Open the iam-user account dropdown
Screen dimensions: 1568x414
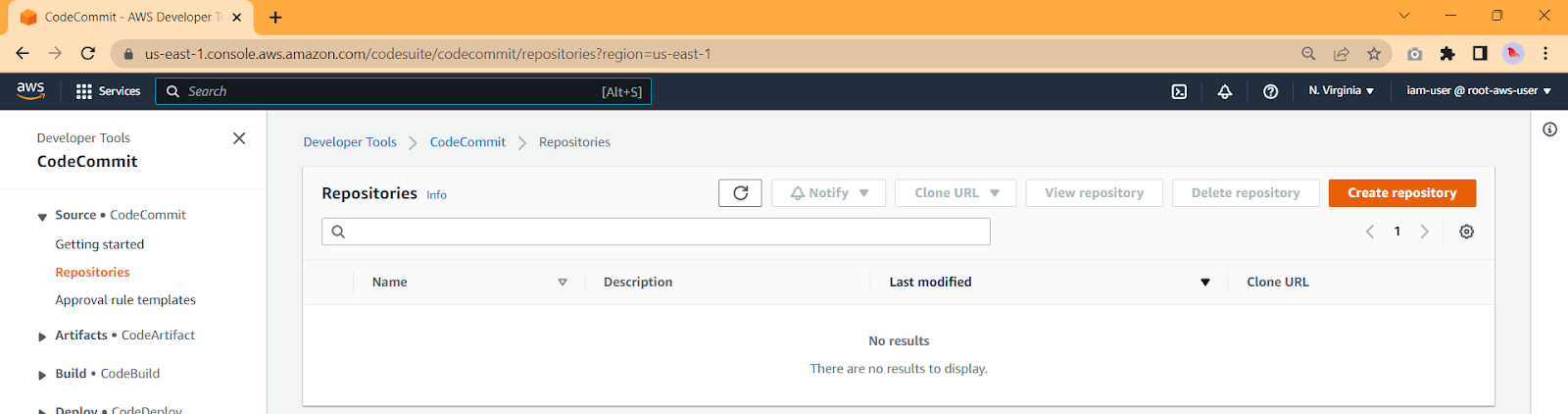1479,90
